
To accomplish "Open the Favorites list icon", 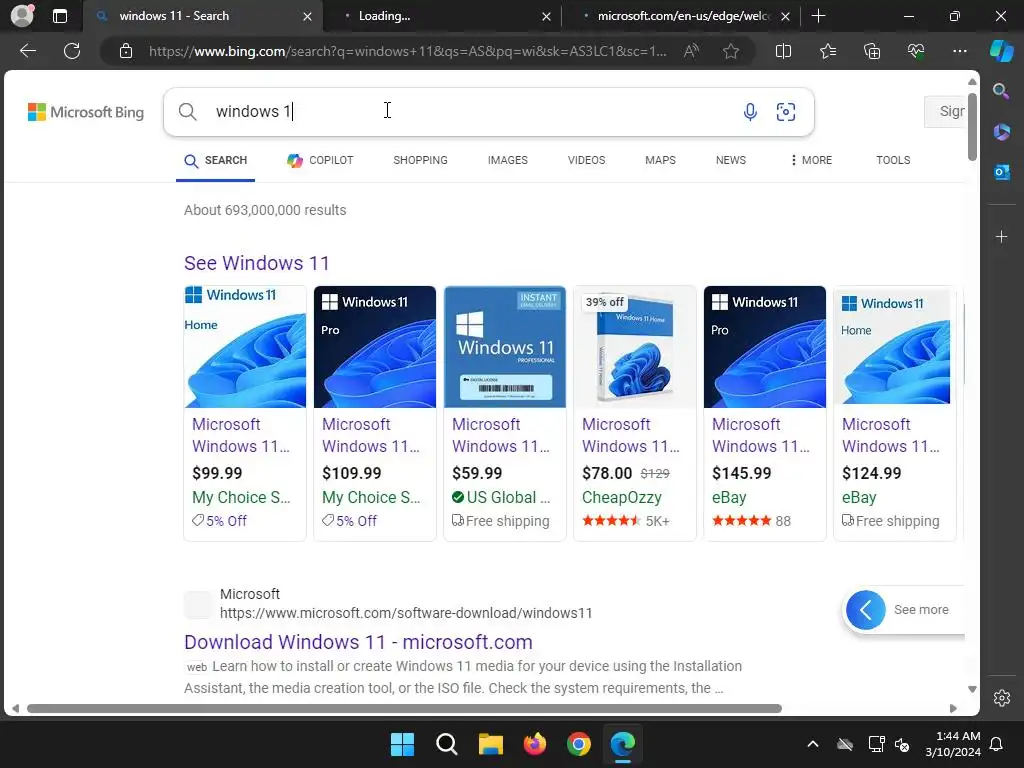I will pos(827,51).
